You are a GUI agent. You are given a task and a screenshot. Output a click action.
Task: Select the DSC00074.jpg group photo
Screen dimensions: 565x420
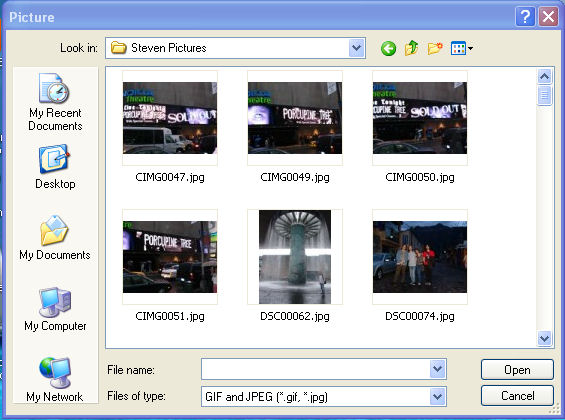point(420,257)
